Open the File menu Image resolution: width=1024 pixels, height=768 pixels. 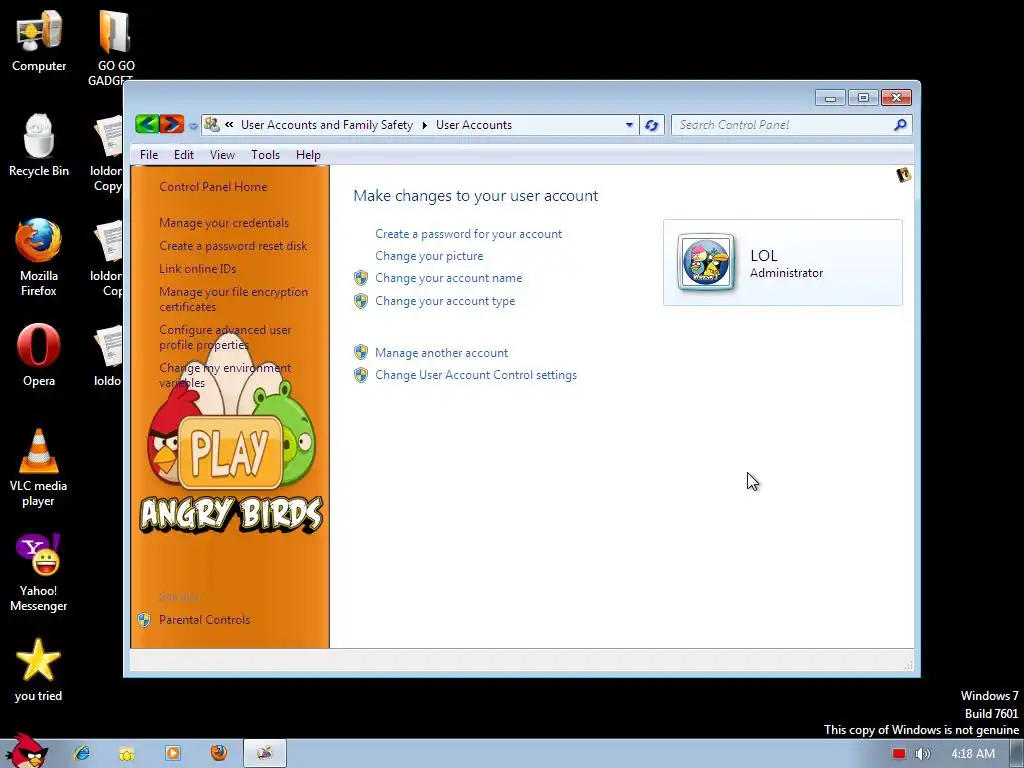(149, 155)
